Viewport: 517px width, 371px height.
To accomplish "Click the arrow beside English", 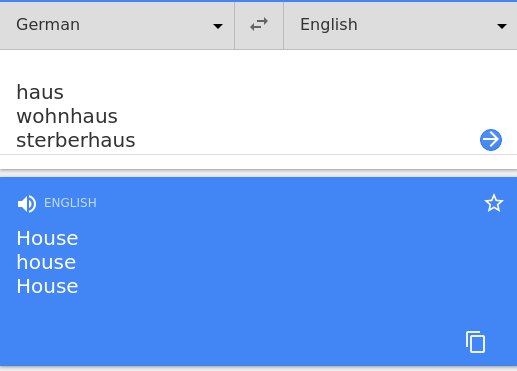I will coord(502,26).
